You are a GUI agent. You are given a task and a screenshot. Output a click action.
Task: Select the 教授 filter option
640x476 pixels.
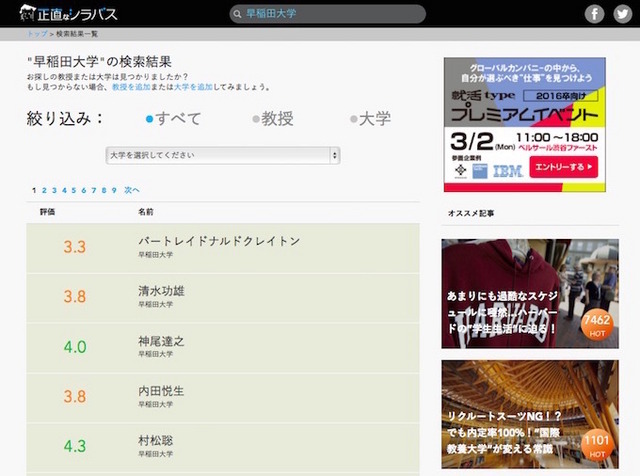click(x=271, y=119)
